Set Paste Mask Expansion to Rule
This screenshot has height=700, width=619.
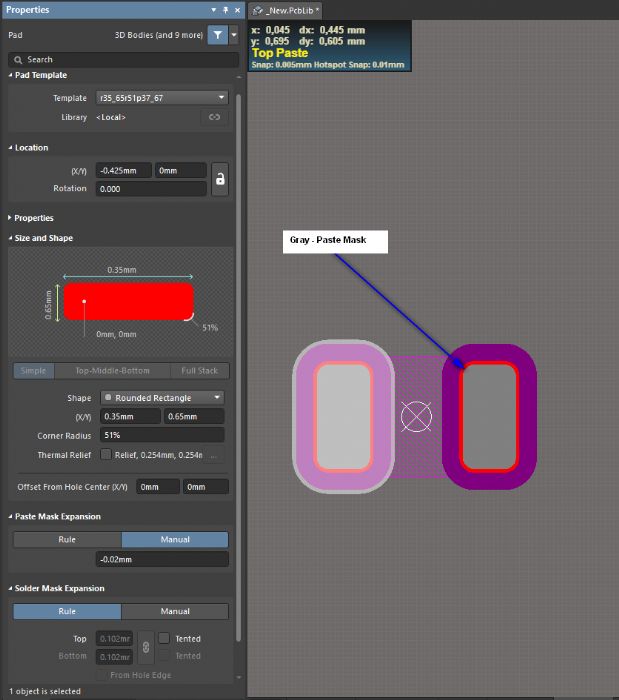tap(67, 540)
